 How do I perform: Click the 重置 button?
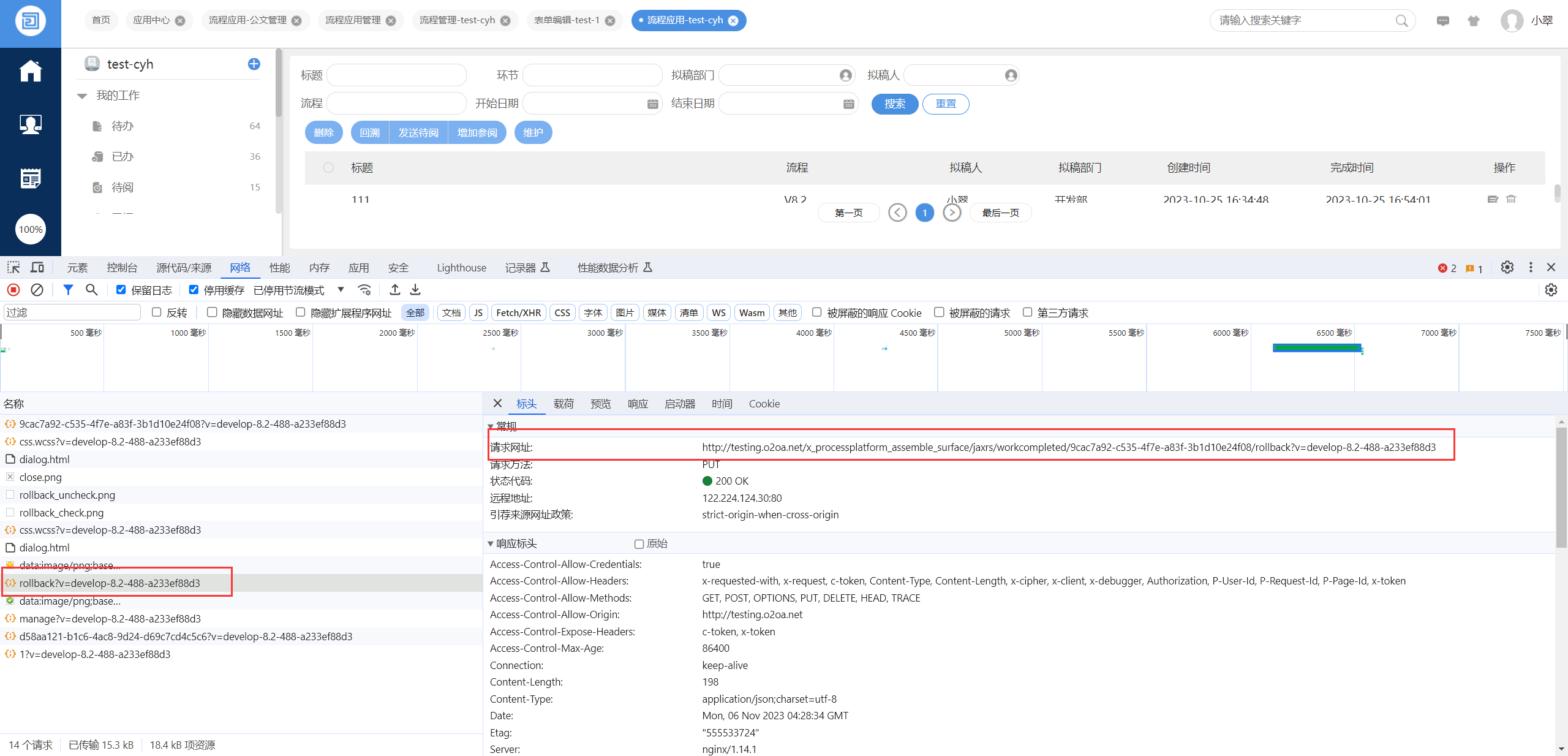click(945, 104)
